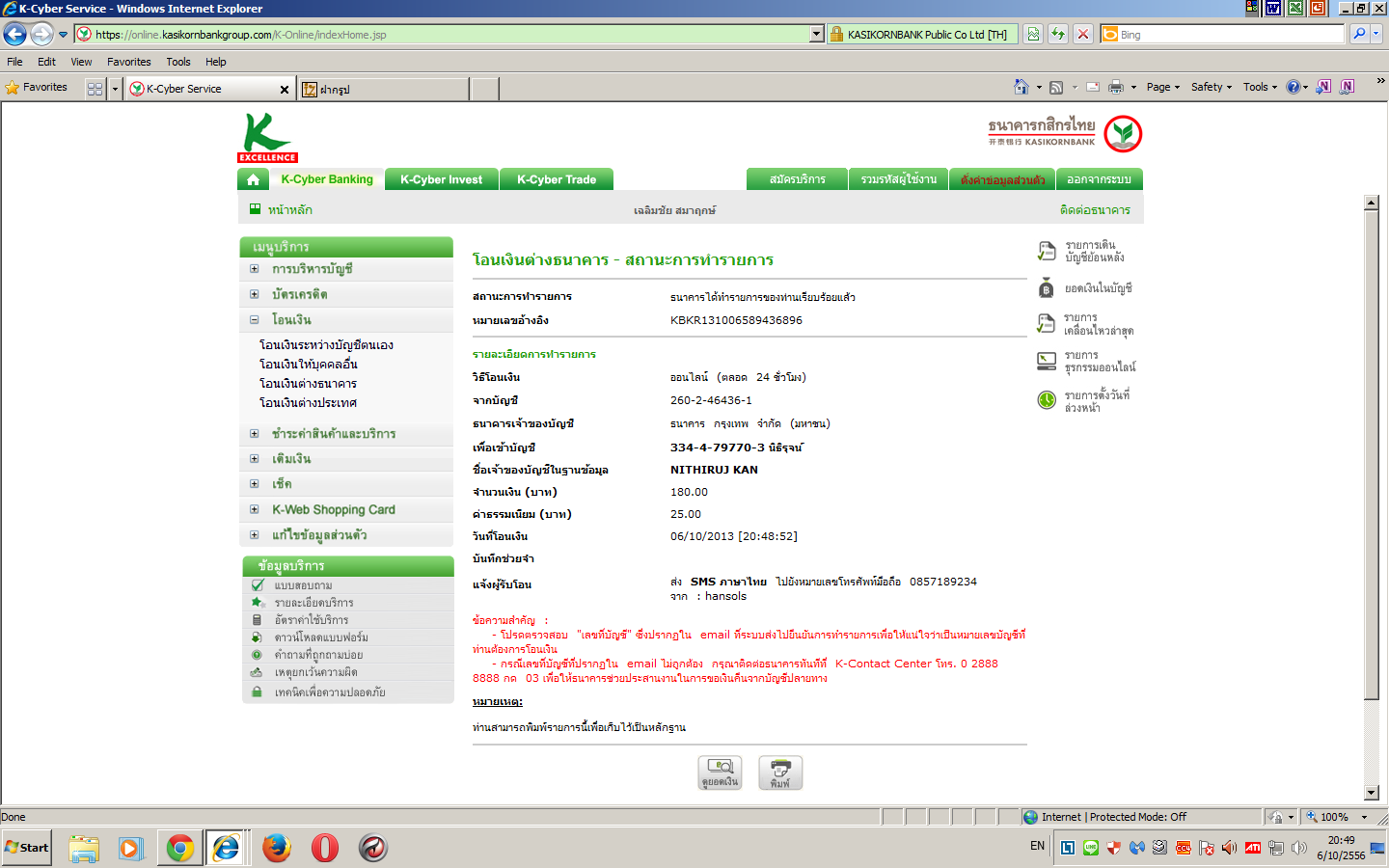The width and height of the screenshot is (1389, 868).
Task: Open รายการธุรกรรมออนไลน์ icon
Action: pyautogui.click(x=1047, y=362)
